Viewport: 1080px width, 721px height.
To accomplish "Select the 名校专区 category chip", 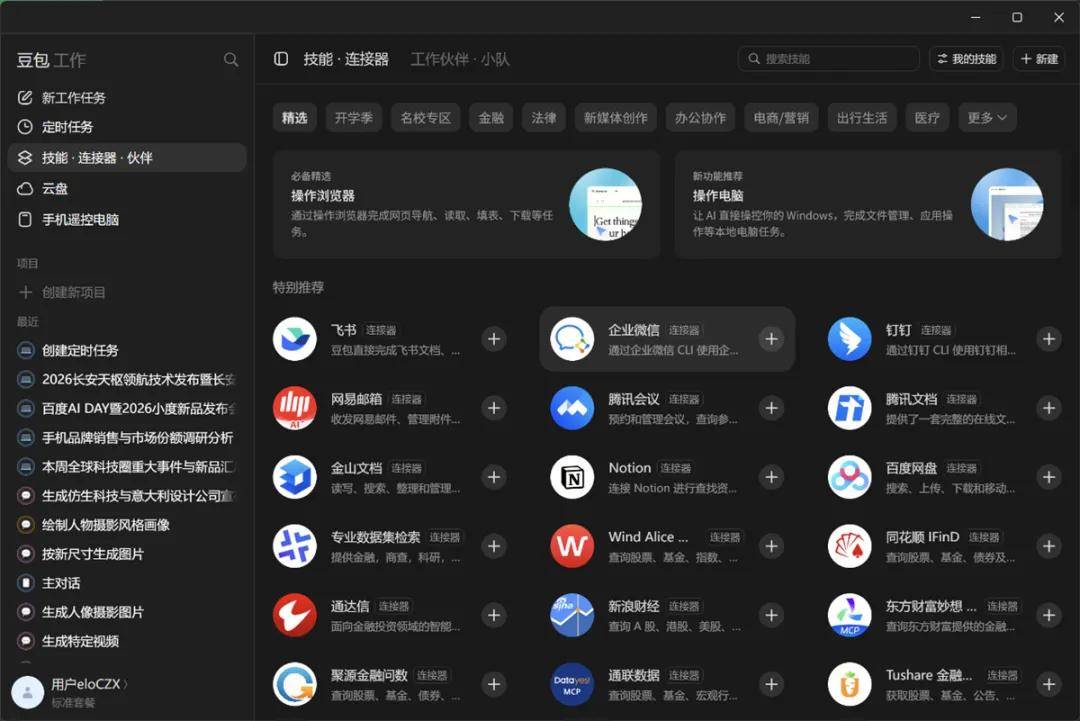I will pos(426,118).
